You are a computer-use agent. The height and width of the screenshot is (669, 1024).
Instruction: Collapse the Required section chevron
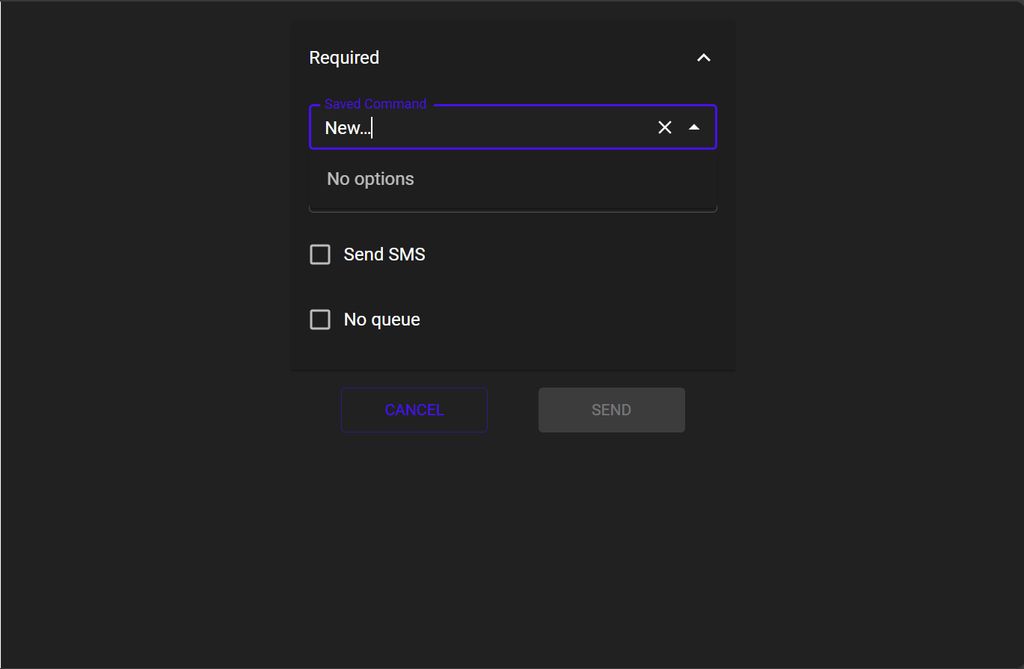[x=703, y=58]
